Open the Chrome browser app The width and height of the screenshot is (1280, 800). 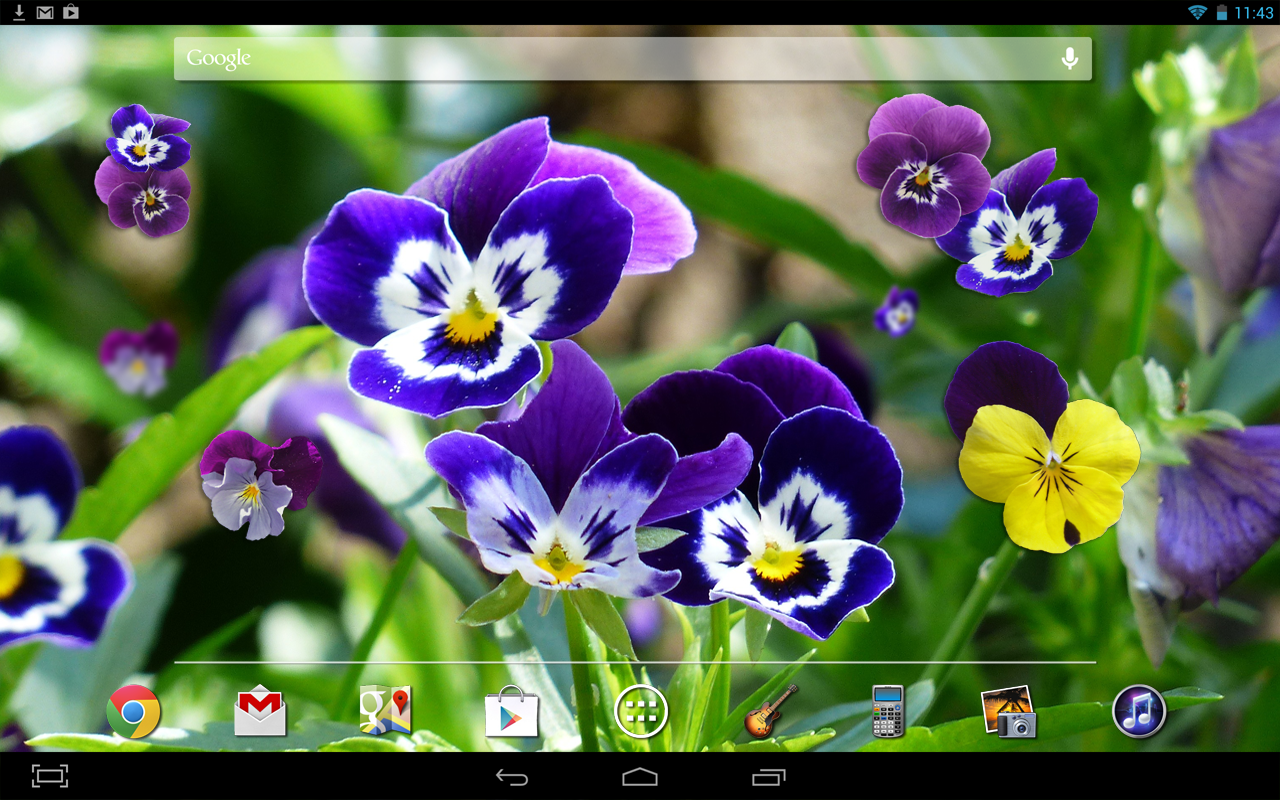click(133, 711)
